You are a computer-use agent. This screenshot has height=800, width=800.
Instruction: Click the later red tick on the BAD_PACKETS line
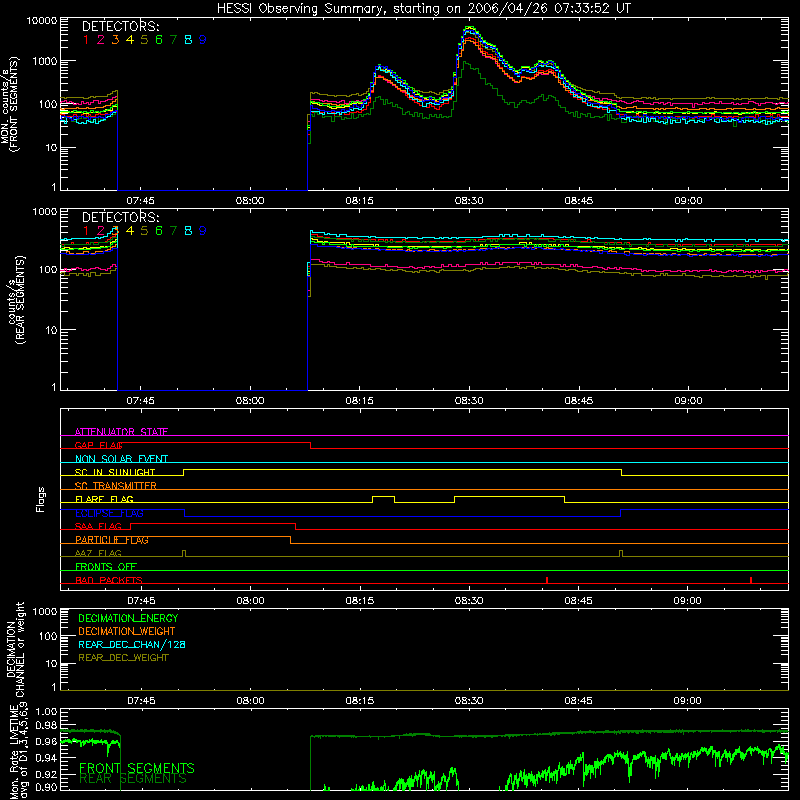751,580
